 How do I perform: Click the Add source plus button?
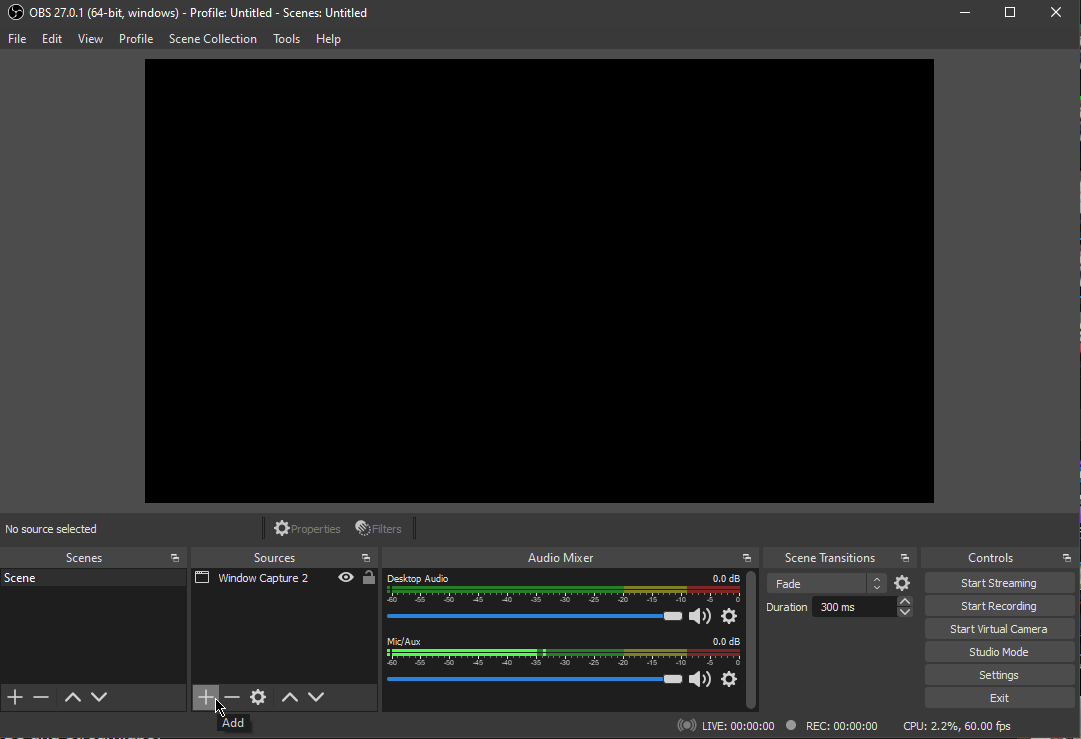coord(205,697)
